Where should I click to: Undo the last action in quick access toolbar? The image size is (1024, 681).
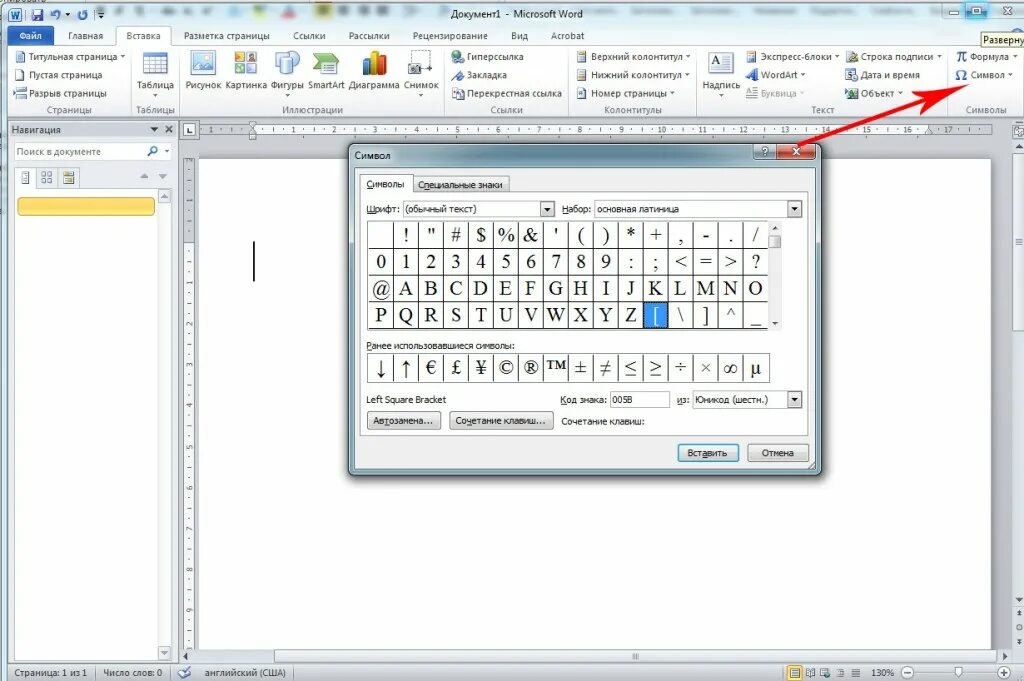pyautogui.click(x=56, y=14)
